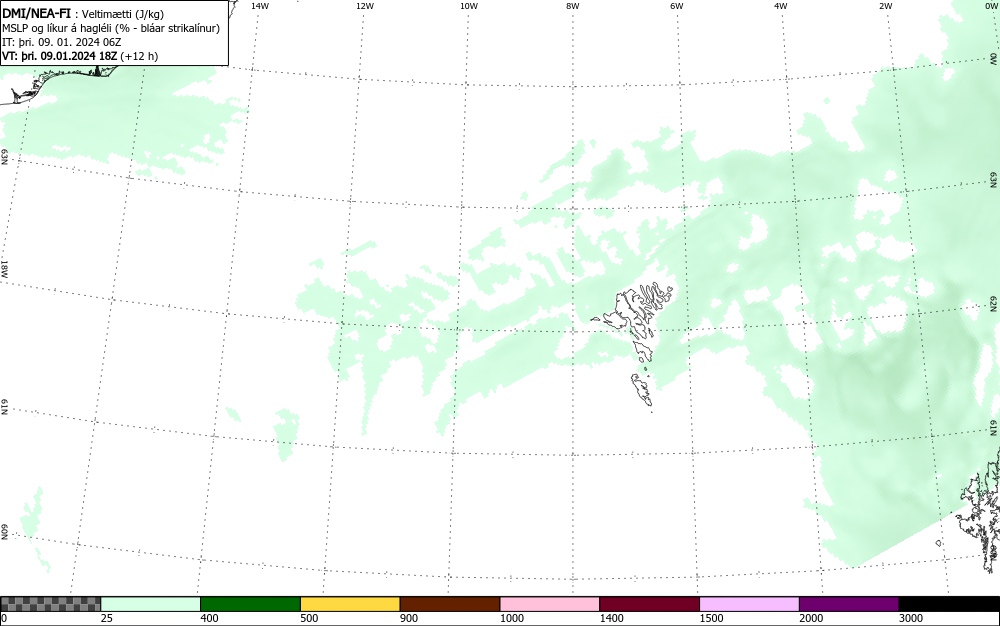Click the rotated "60N" latitude label
Image resolution: width=1000 pixels, height=626 pixels.
4,532
